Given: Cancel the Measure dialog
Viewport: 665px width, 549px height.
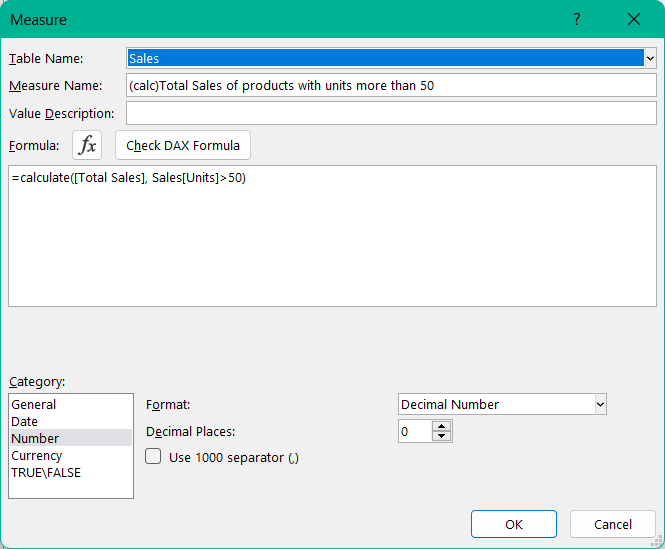Looking at the screenshot, I should pyautogui.click(x=613, y=524).
